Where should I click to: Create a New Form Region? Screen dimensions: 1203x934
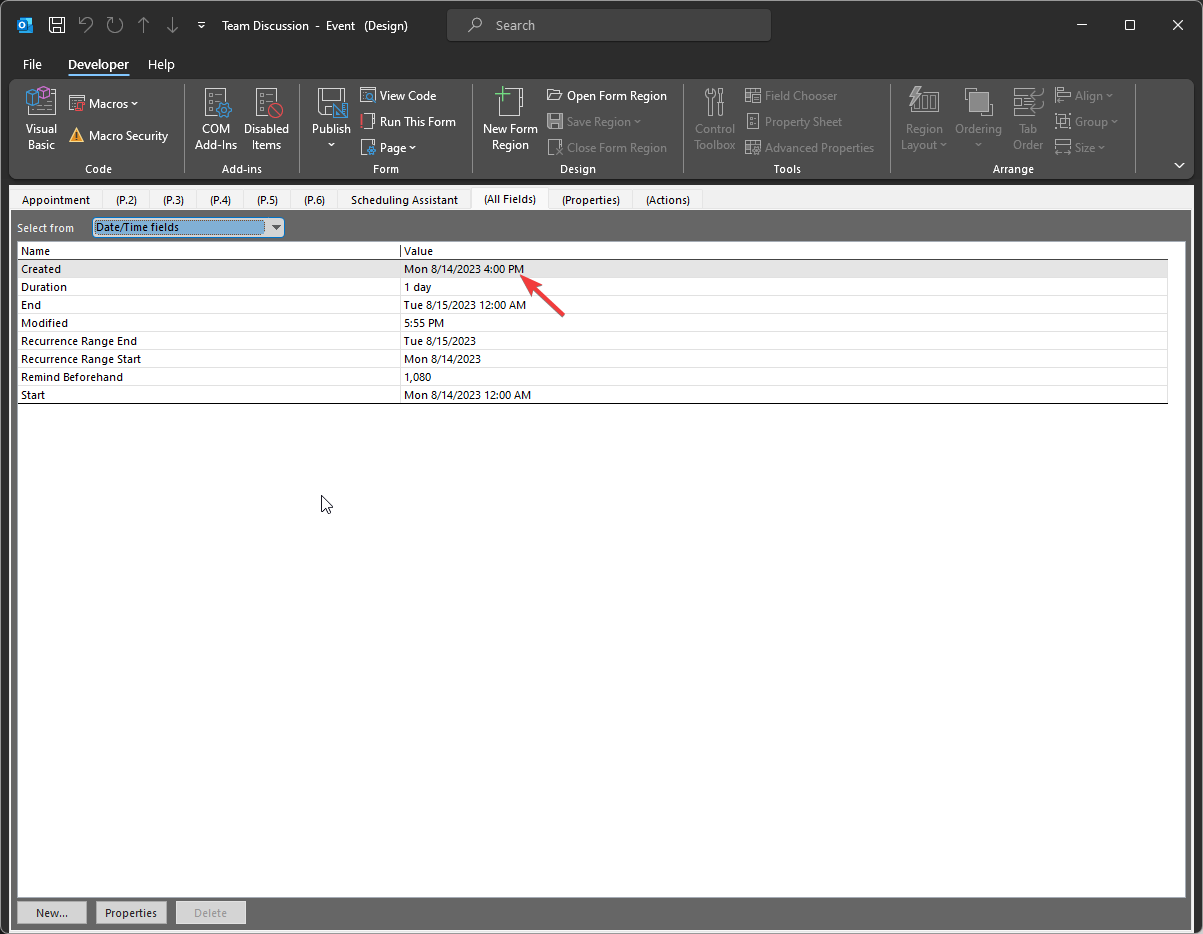(x=510, y=118)
